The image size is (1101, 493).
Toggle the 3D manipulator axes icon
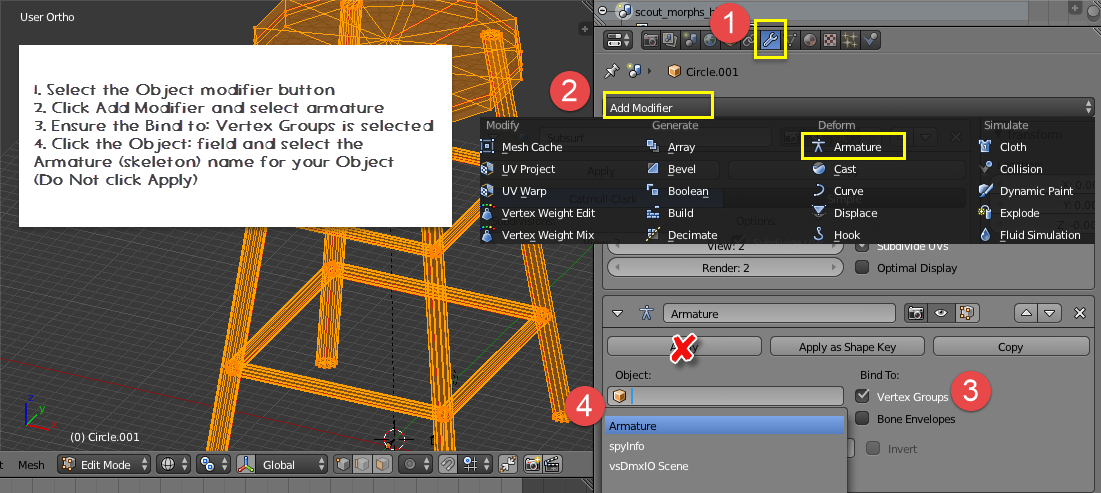245,464
